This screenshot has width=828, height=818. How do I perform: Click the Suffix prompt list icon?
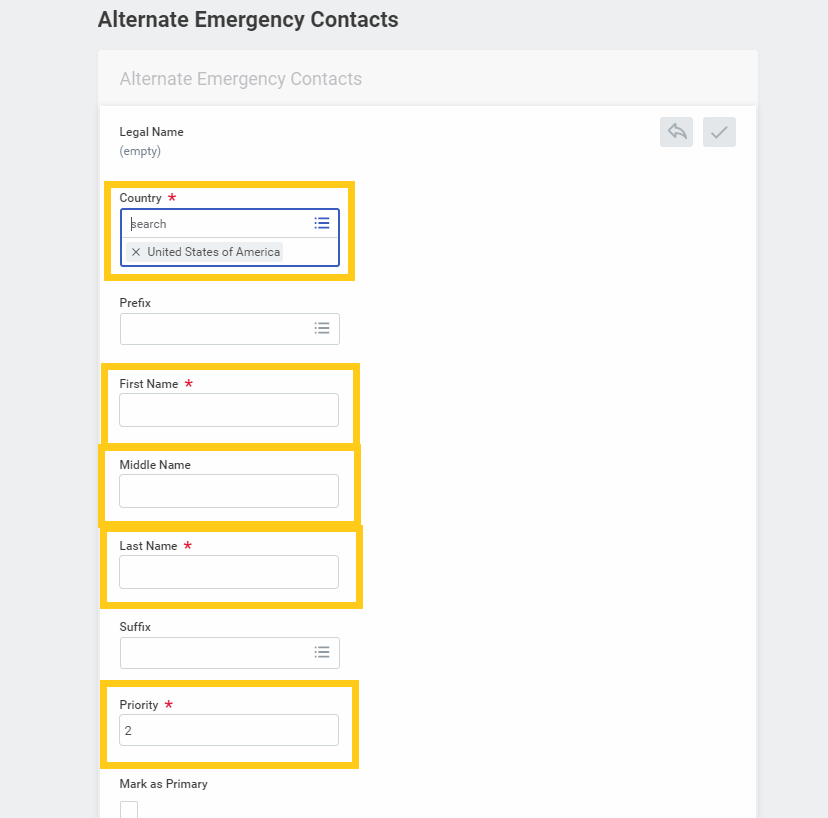click(x=321, y=651)
